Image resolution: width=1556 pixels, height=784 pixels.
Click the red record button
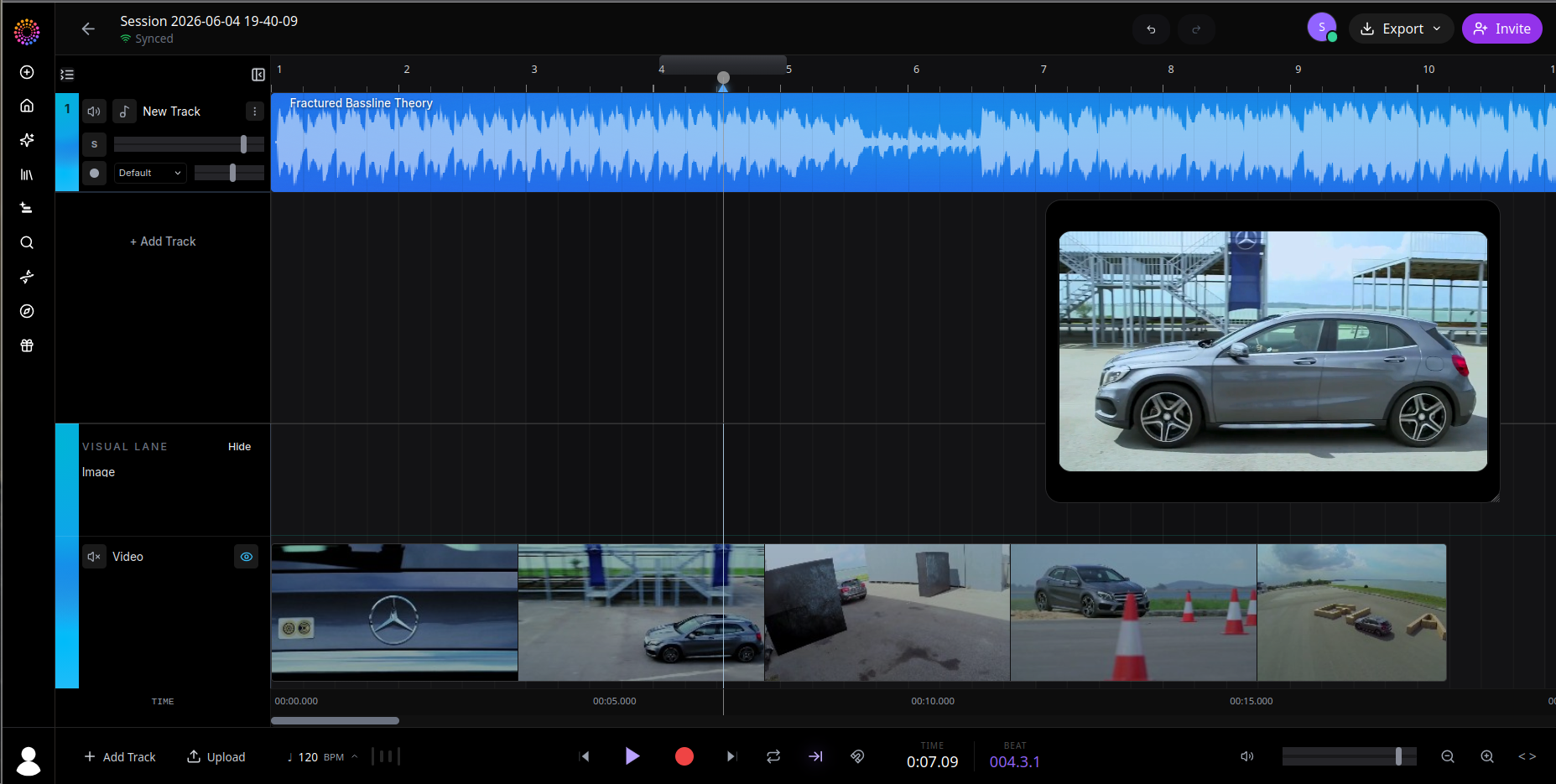click(x=684, y=756)
